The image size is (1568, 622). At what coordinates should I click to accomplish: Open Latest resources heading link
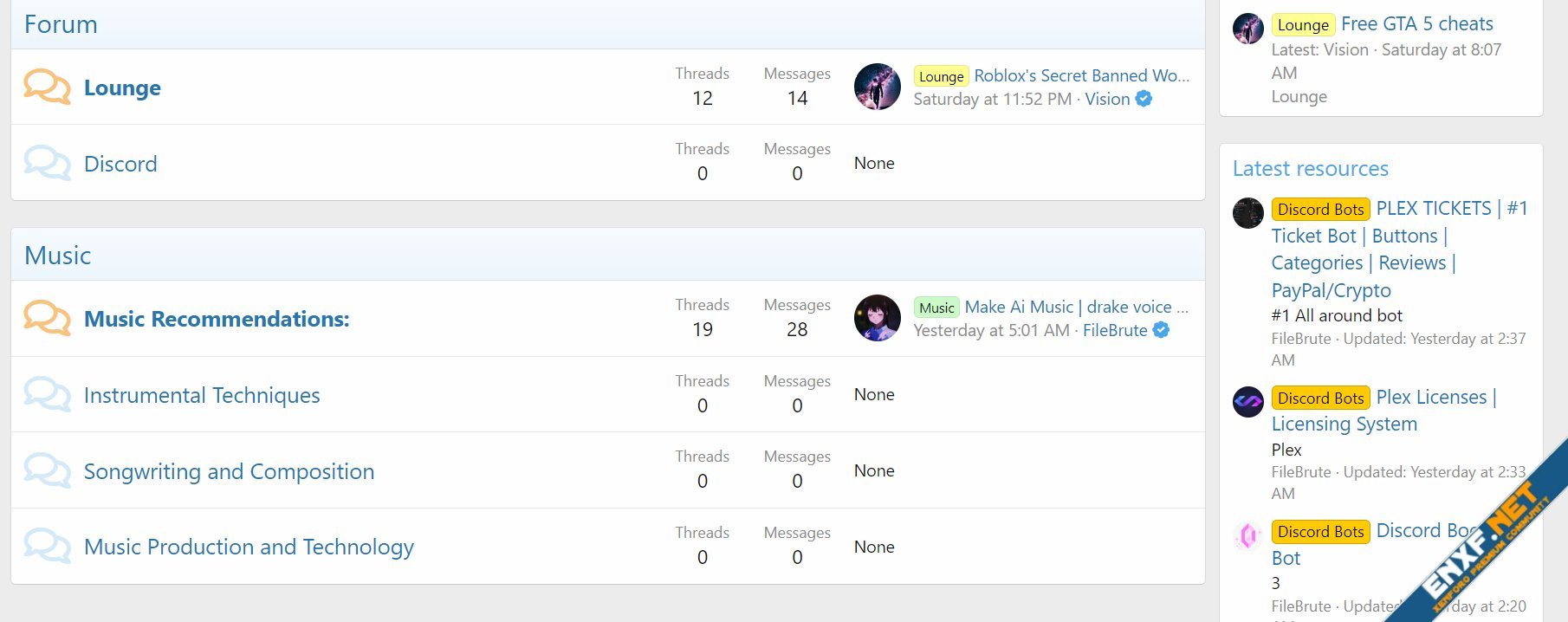click(1311, 168)
